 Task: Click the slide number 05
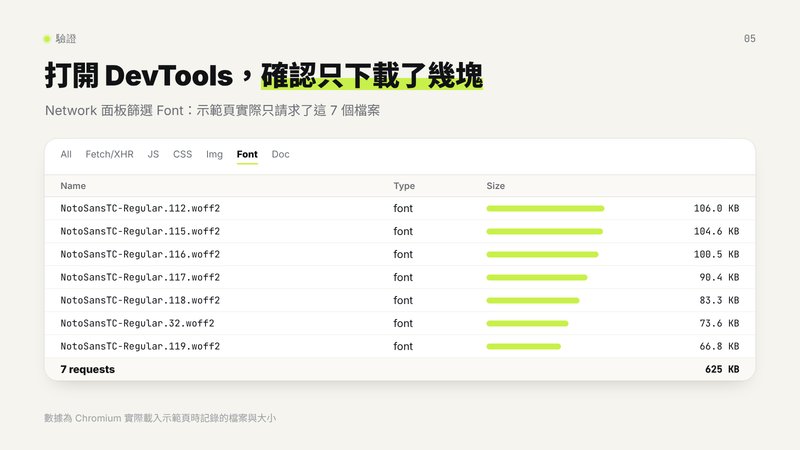coord(749,39)
